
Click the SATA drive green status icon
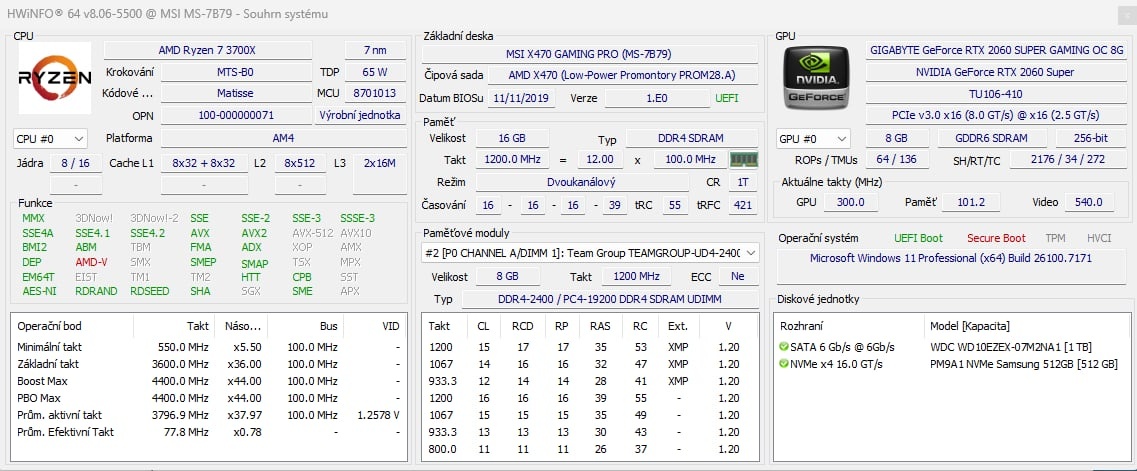pyautogui.click(x=784, y=347)
